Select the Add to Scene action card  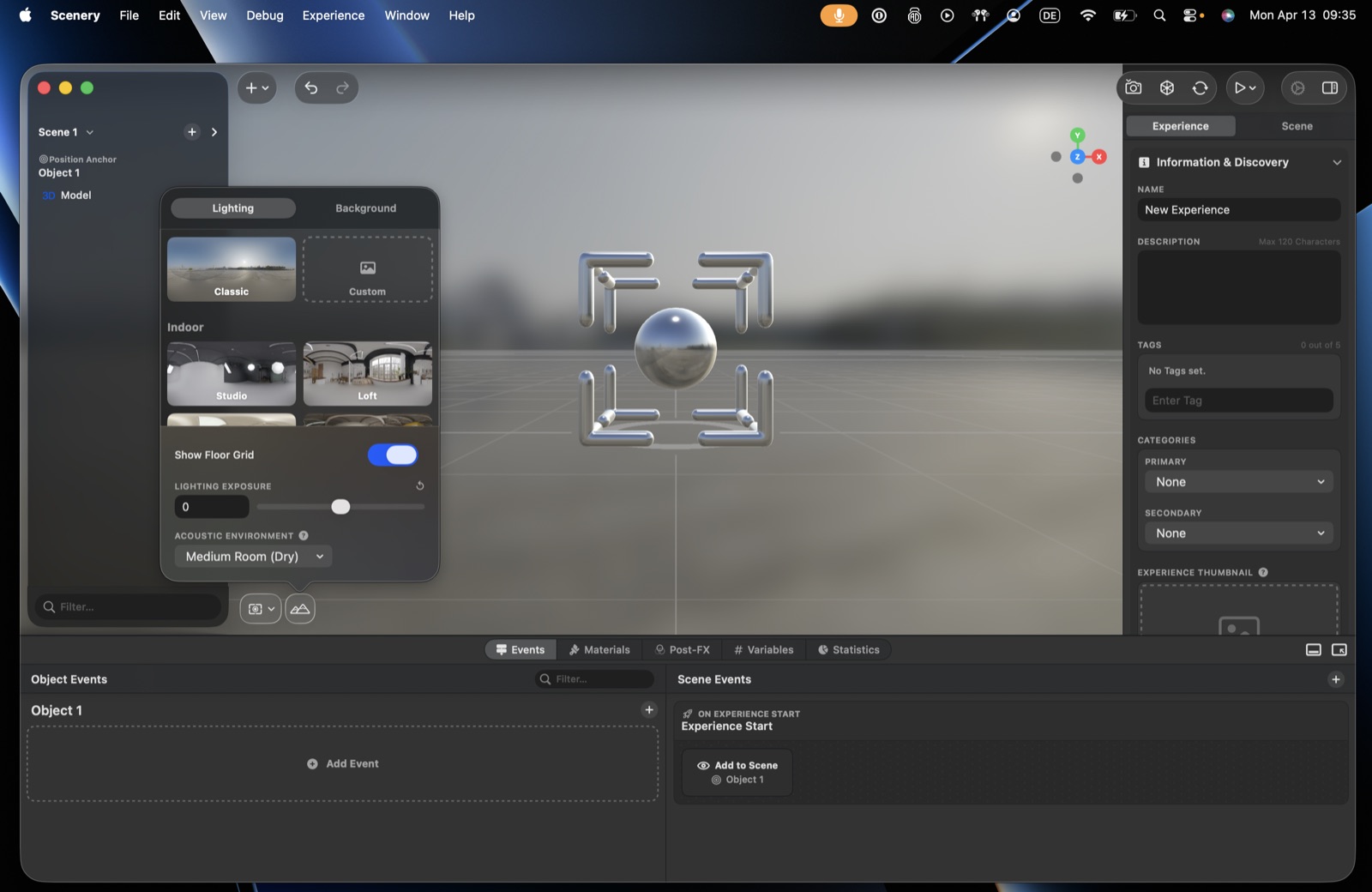click(x=737, y=772)
